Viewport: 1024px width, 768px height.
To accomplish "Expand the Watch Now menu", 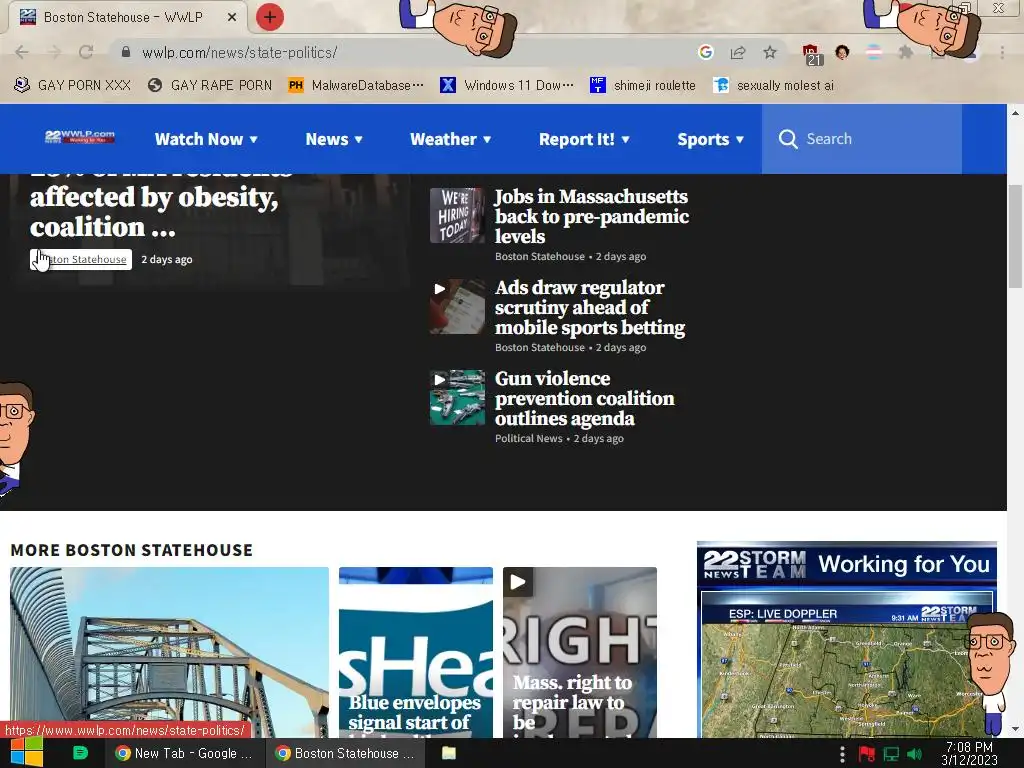I will pos(206,139).
